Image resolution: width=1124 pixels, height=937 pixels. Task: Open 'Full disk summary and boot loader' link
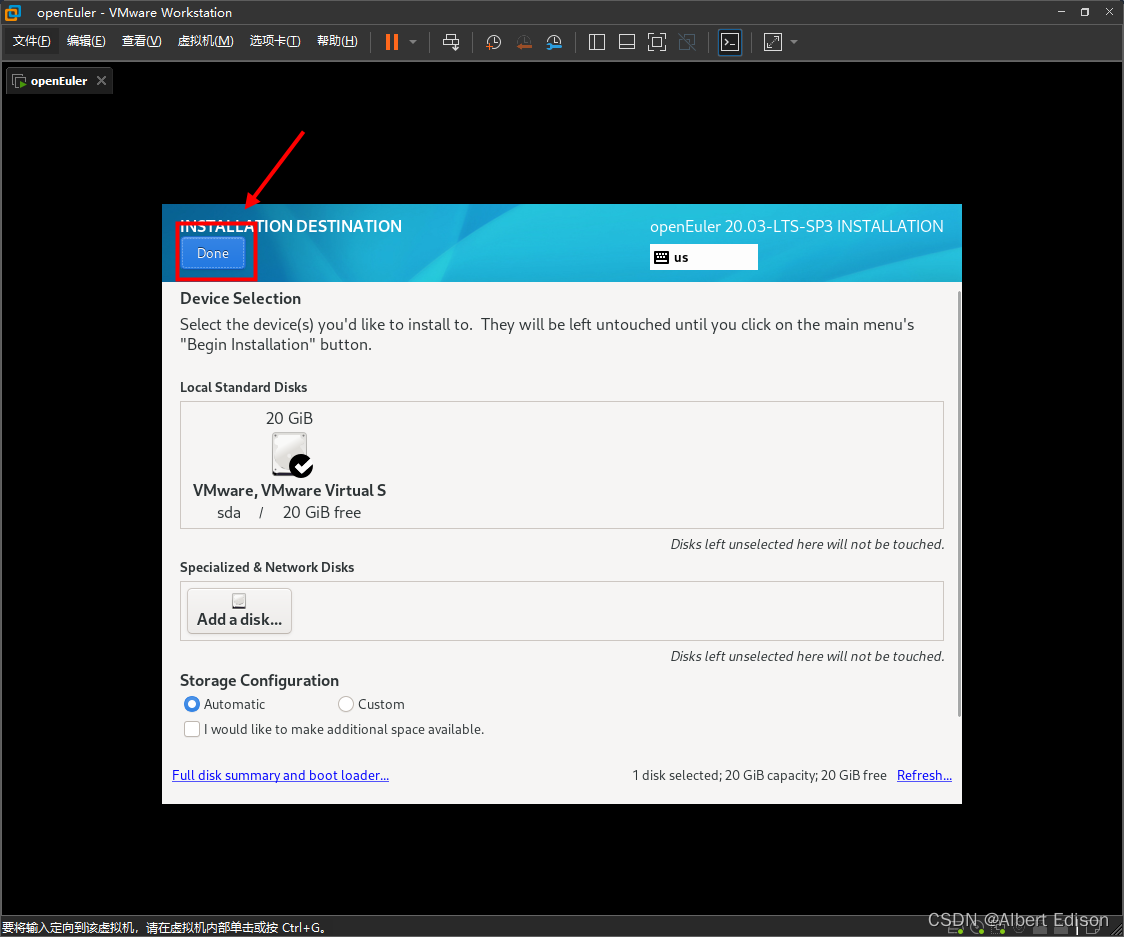coord(280,775)
